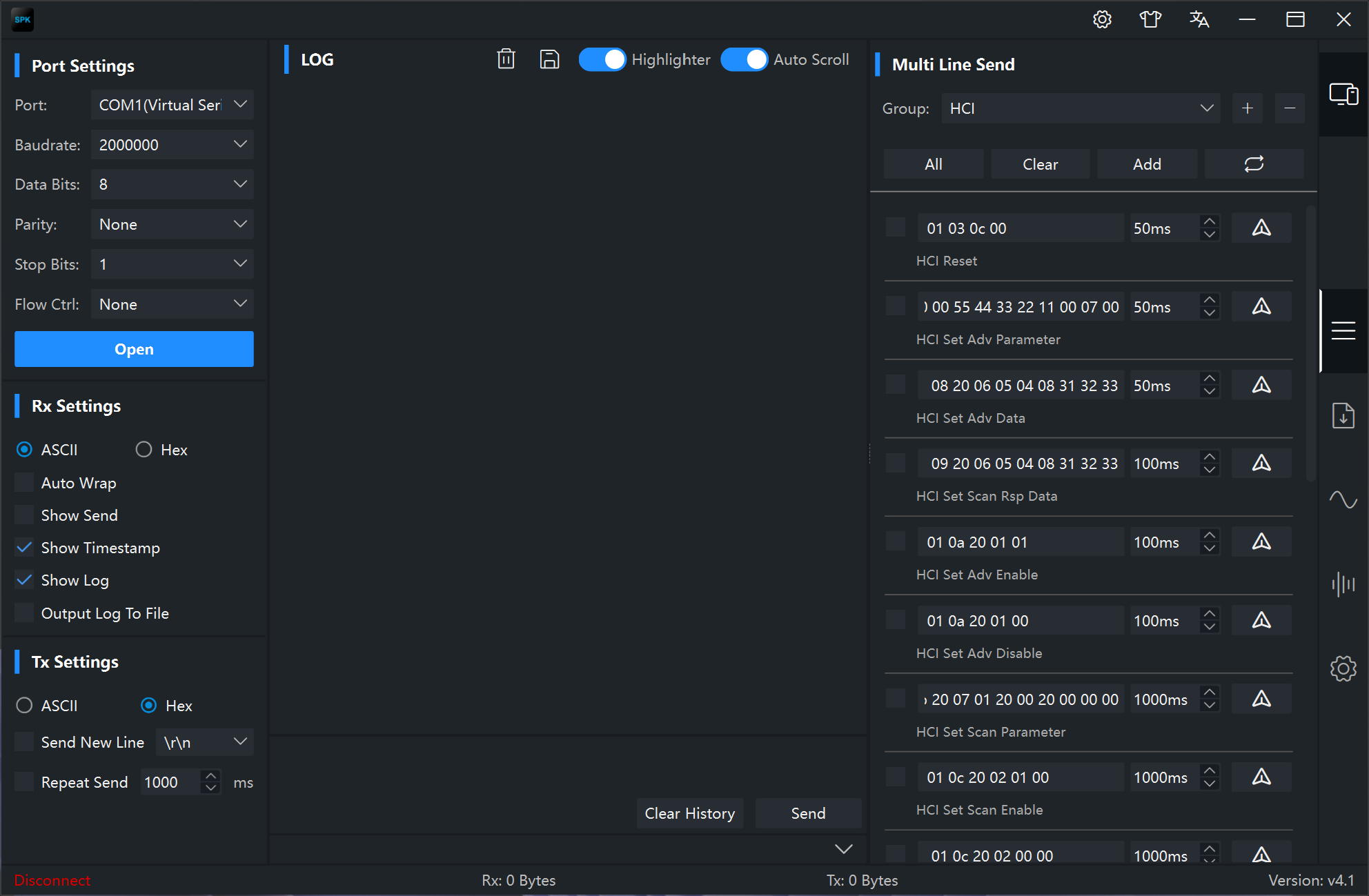Click the red Disconnect status text
The height and width of the screenshot is (896, 1369).
(52, 880)
